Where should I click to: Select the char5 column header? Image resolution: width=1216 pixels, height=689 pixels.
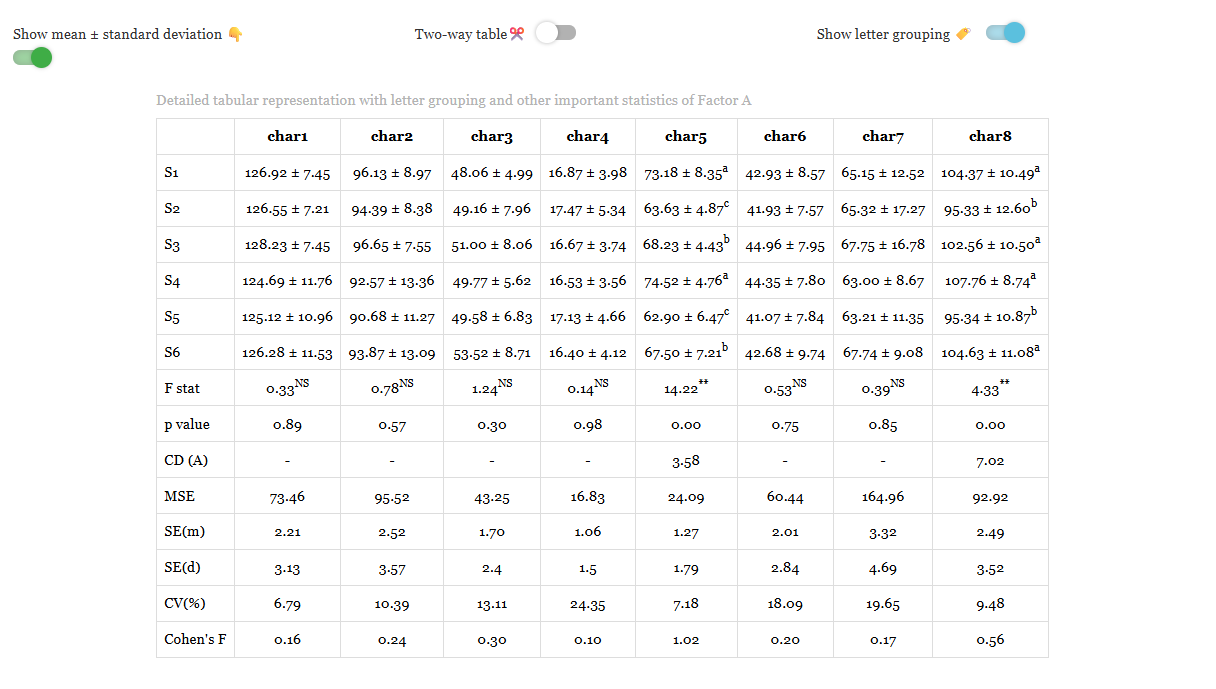pyautogui.click(x=686, y=136)
